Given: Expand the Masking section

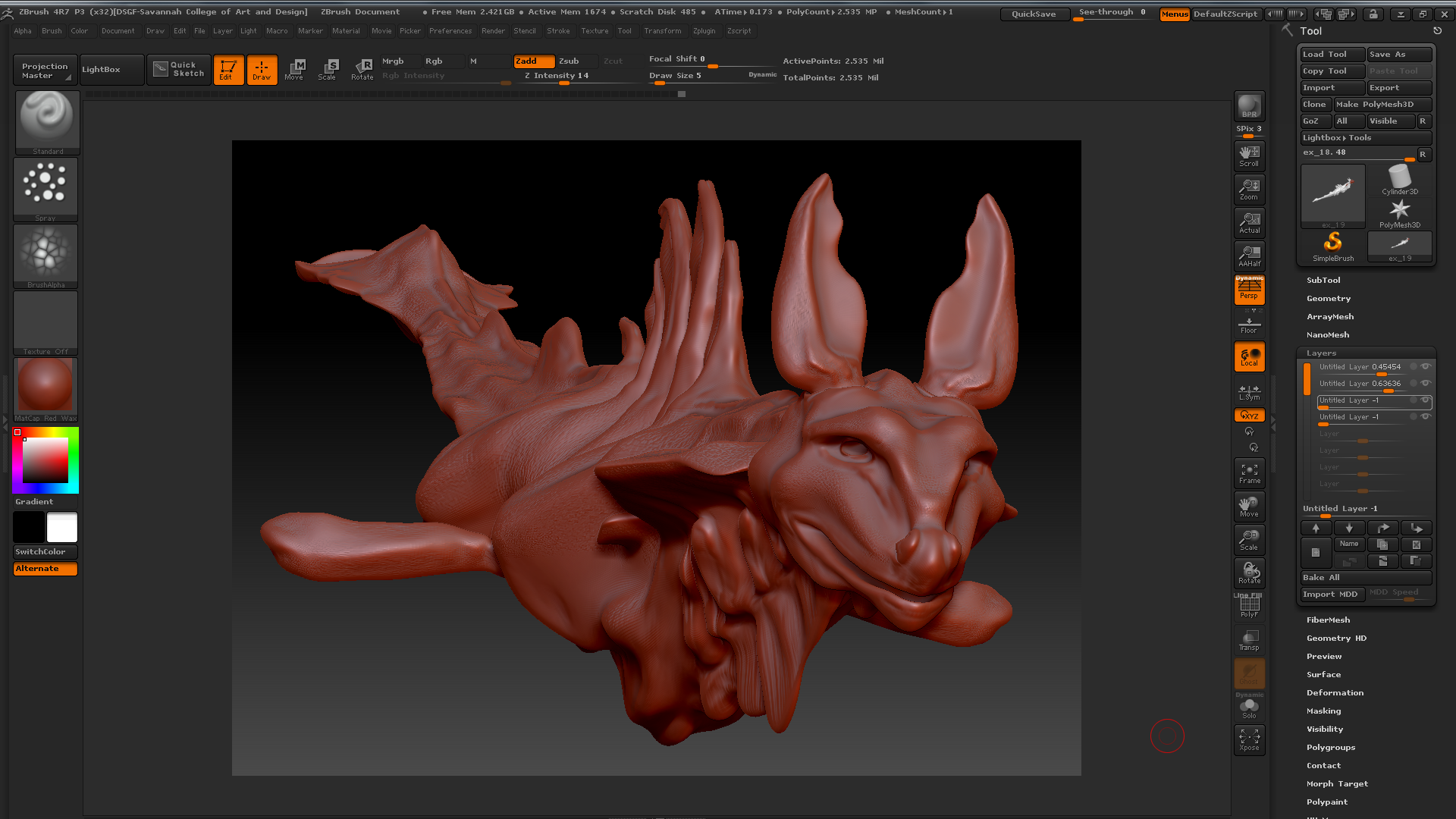Looking at the screenshot, I should 1323,711.
